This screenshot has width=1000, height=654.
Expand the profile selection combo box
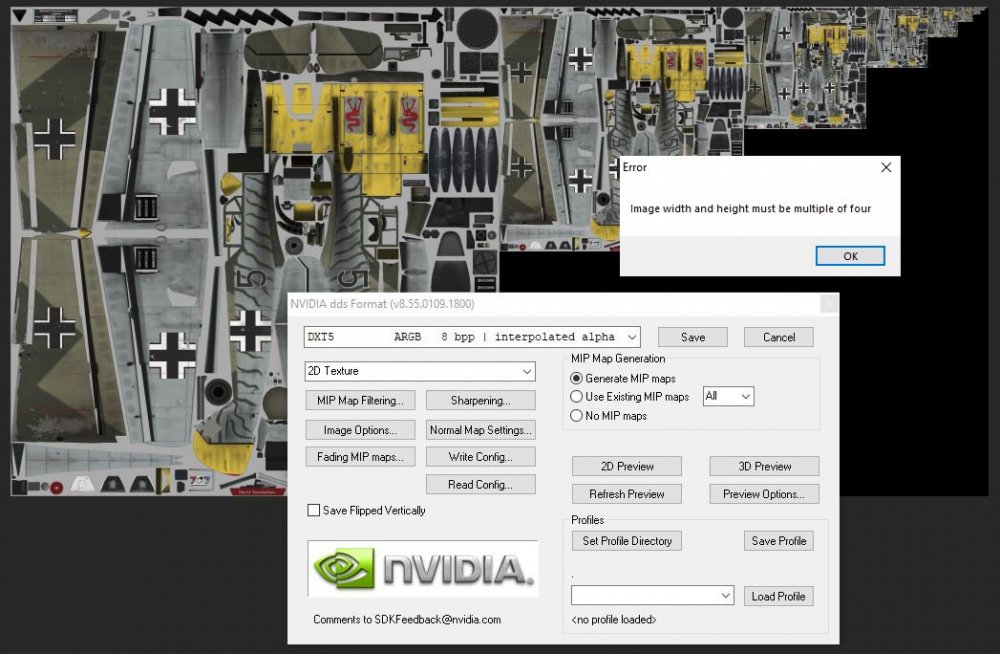652,595
